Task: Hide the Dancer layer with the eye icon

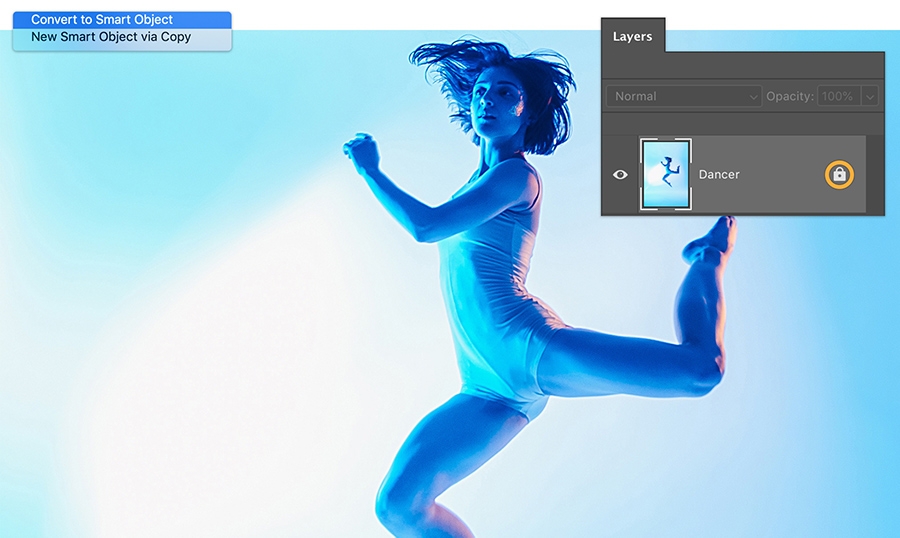Action: [620, 175]
